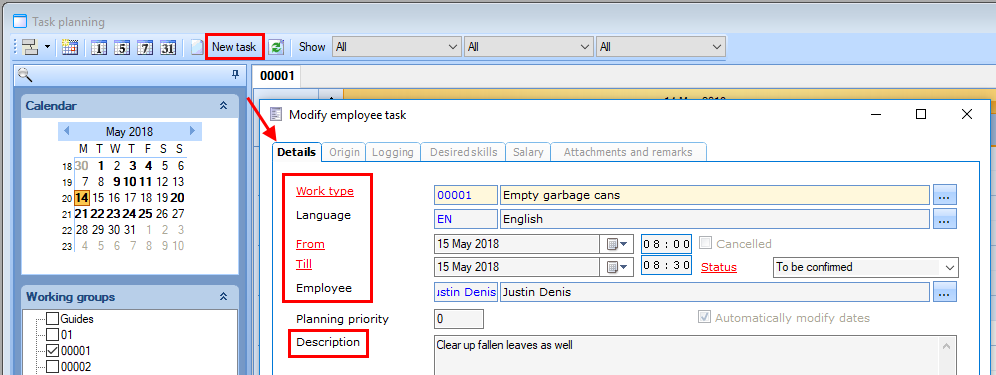The height and width of the screenshot is (375, 996).
Task: Uncheck the 00001 working group
Action: (53, 351)
